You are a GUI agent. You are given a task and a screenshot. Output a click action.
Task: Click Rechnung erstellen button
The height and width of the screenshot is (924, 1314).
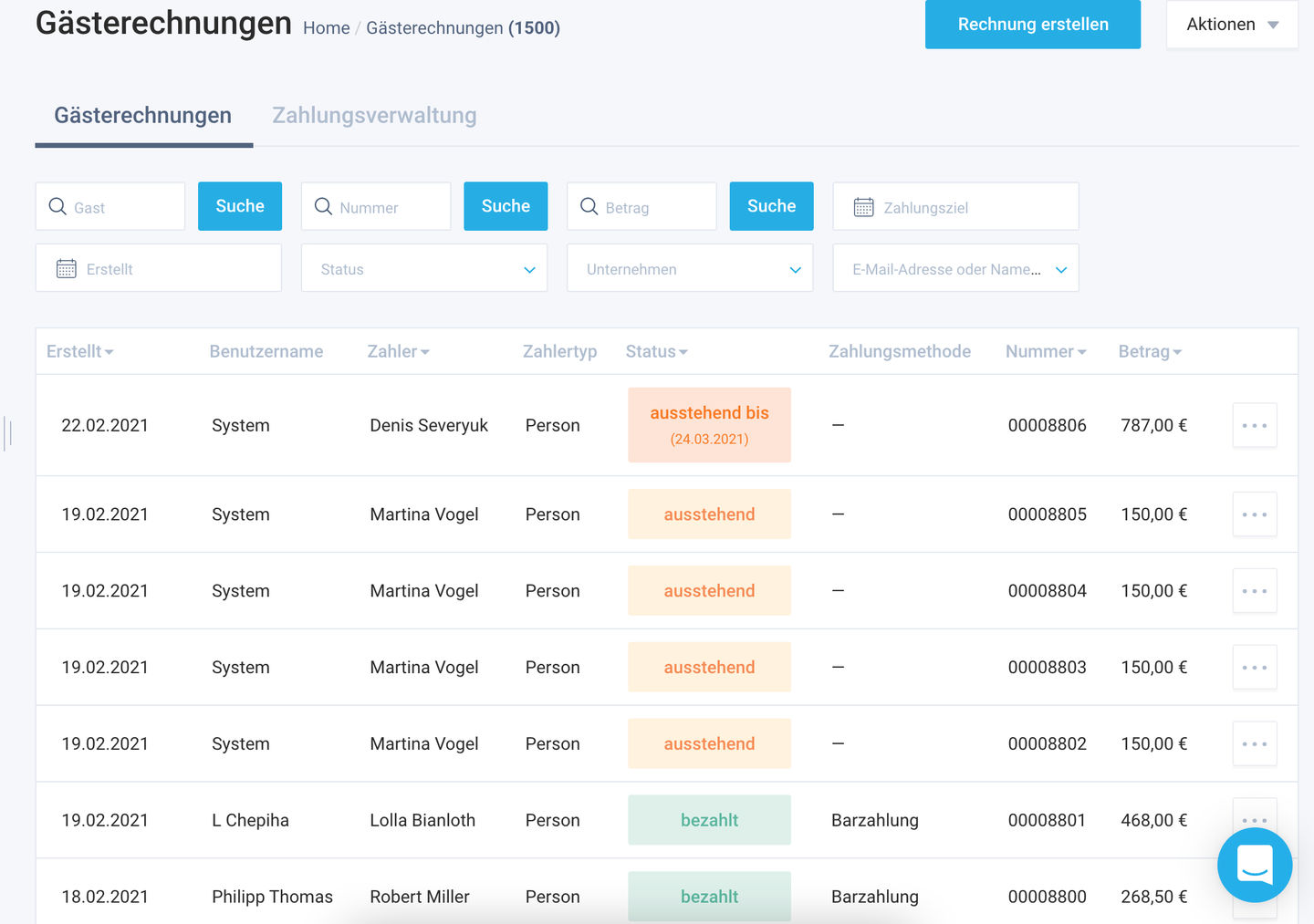coord(1033,25)
